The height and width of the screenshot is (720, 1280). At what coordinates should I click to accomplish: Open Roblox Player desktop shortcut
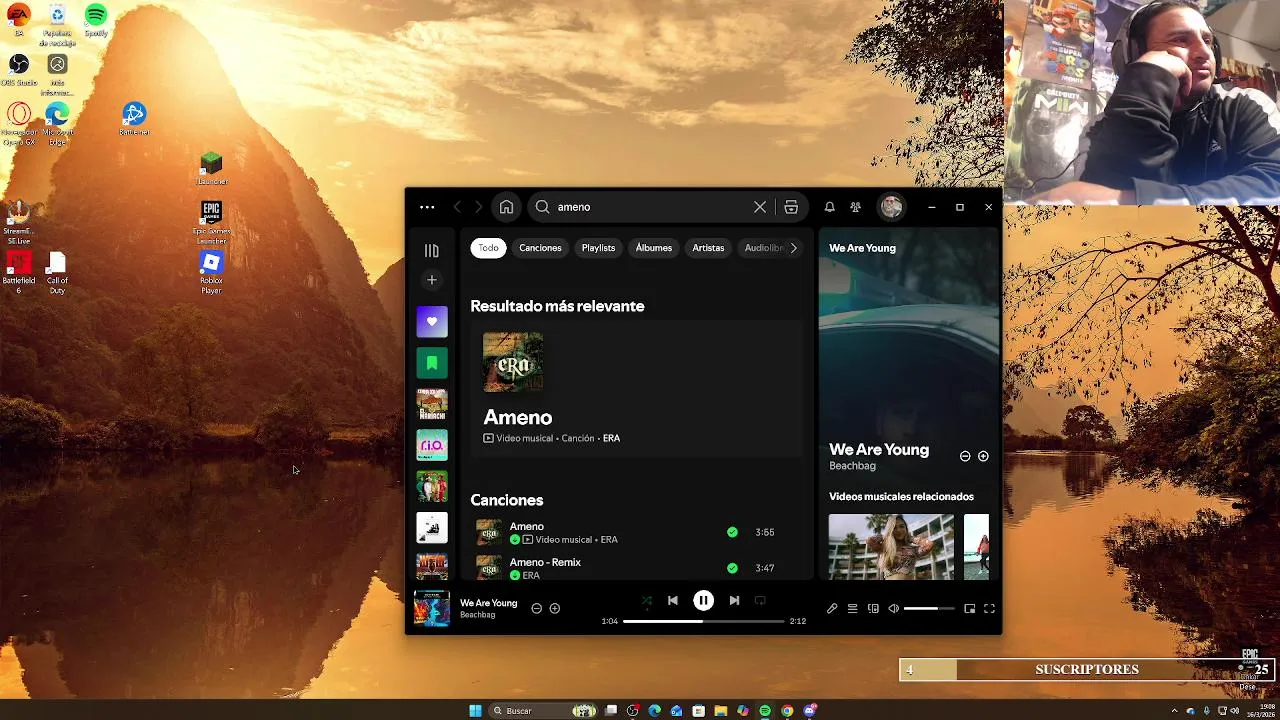click(x=211, y=272)
